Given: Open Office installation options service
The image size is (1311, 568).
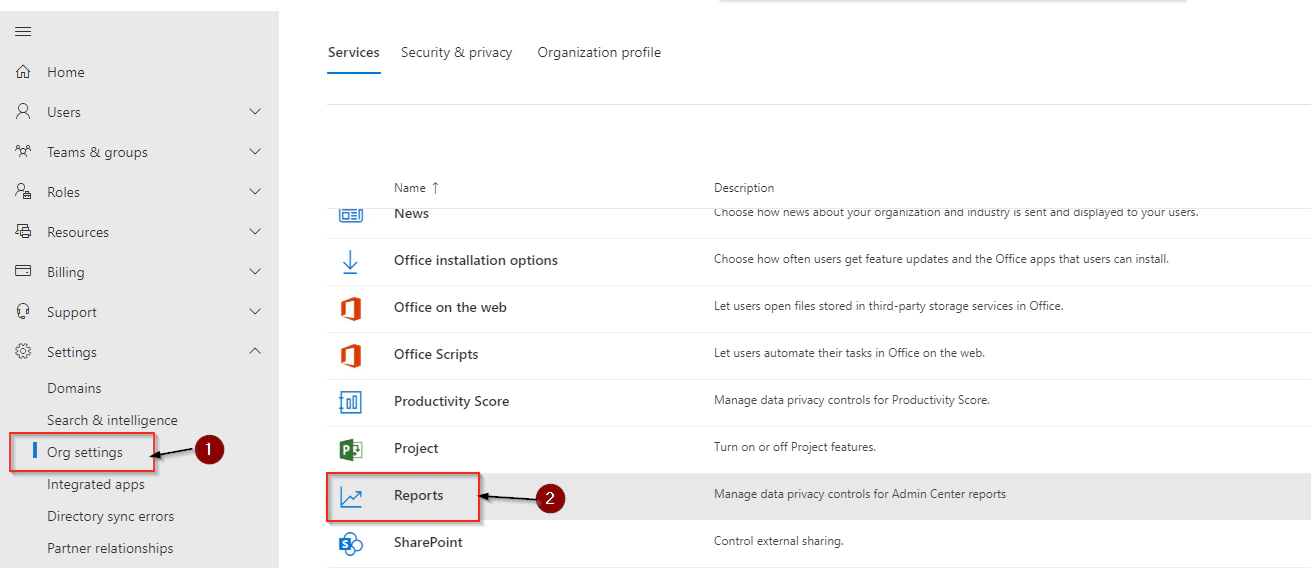Looking at the screenshot, I should (476, 260).
